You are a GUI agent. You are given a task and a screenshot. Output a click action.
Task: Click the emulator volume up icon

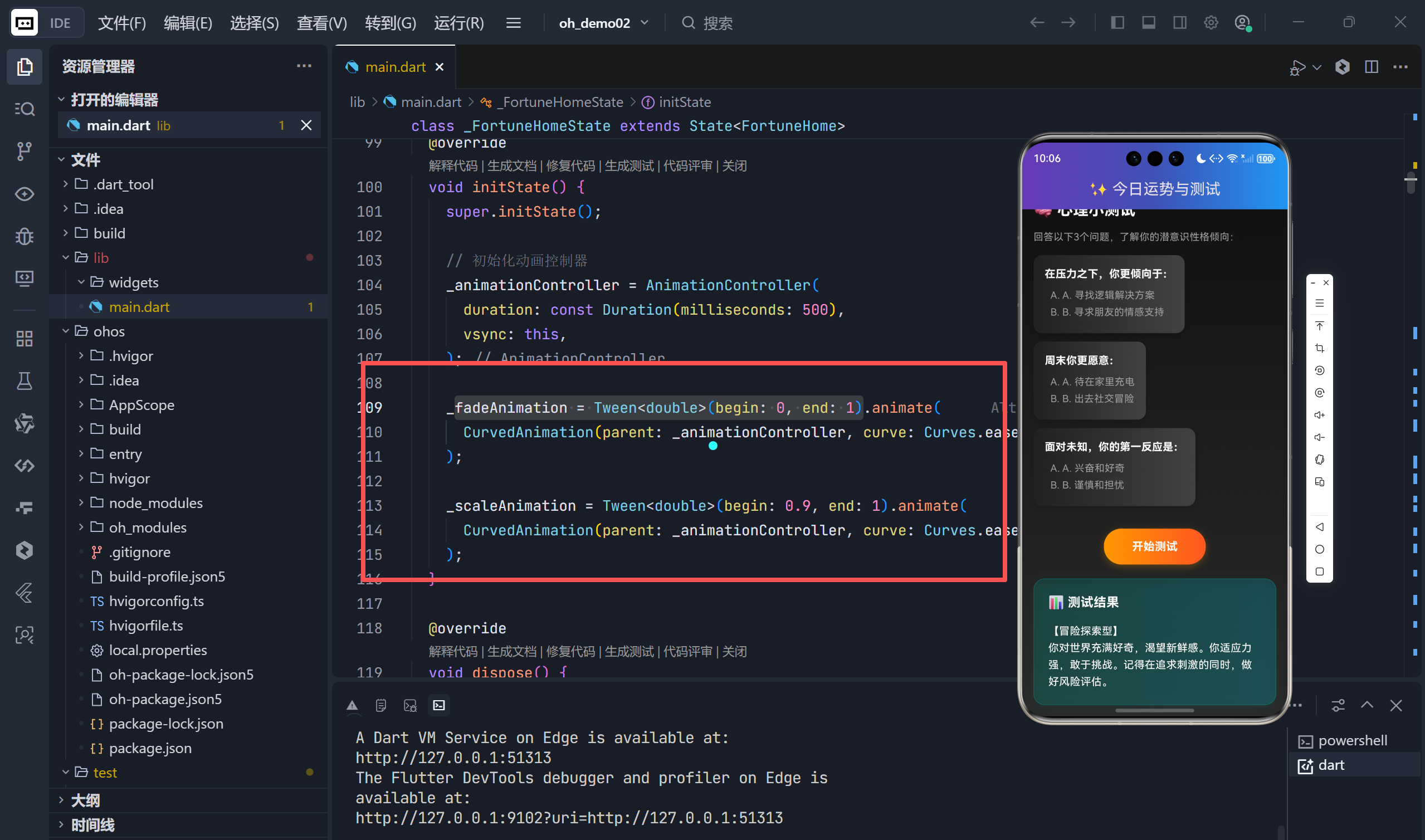pyautogui.click(x=1319, y=415)
